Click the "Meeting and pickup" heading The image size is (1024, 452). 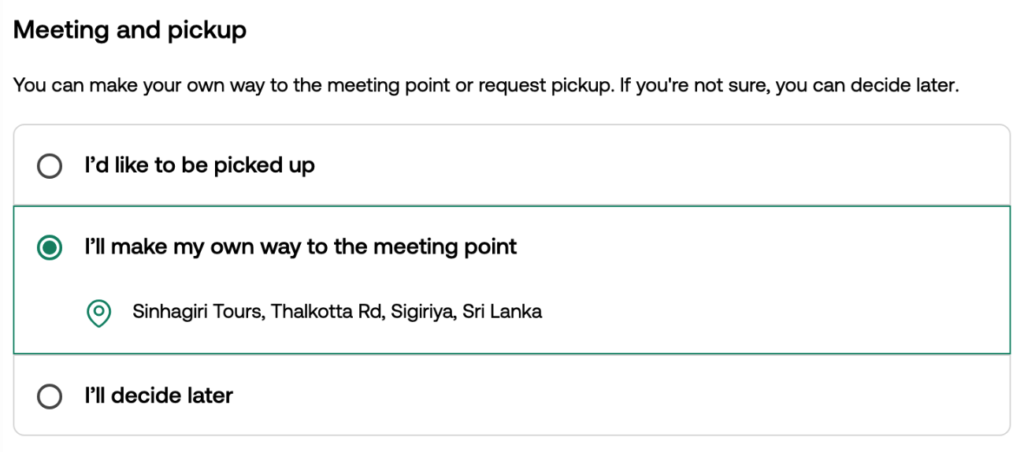(130, 31)
